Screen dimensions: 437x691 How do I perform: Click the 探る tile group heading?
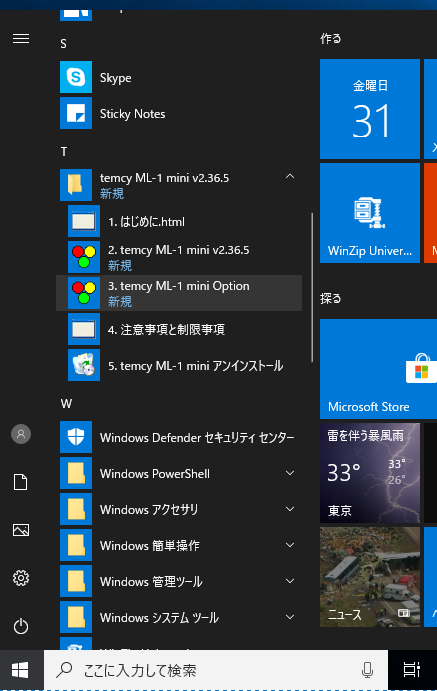tap(330, 298)
